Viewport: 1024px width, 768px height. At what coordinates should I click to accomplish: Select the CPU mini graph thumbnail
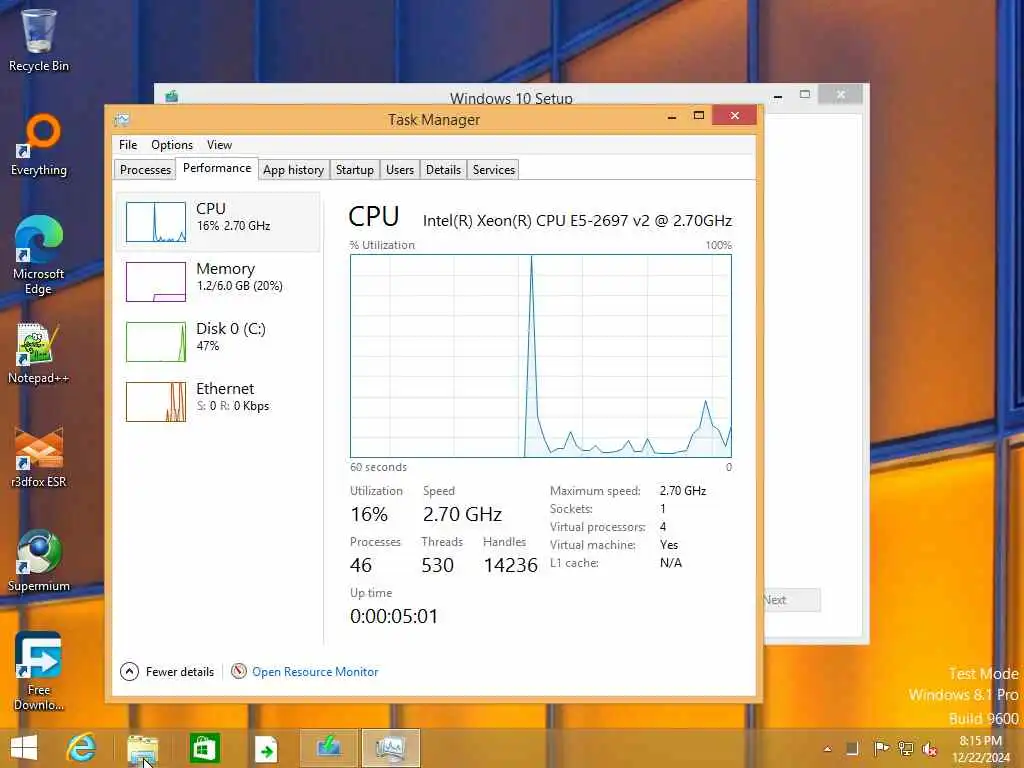(x=155, y=222)
